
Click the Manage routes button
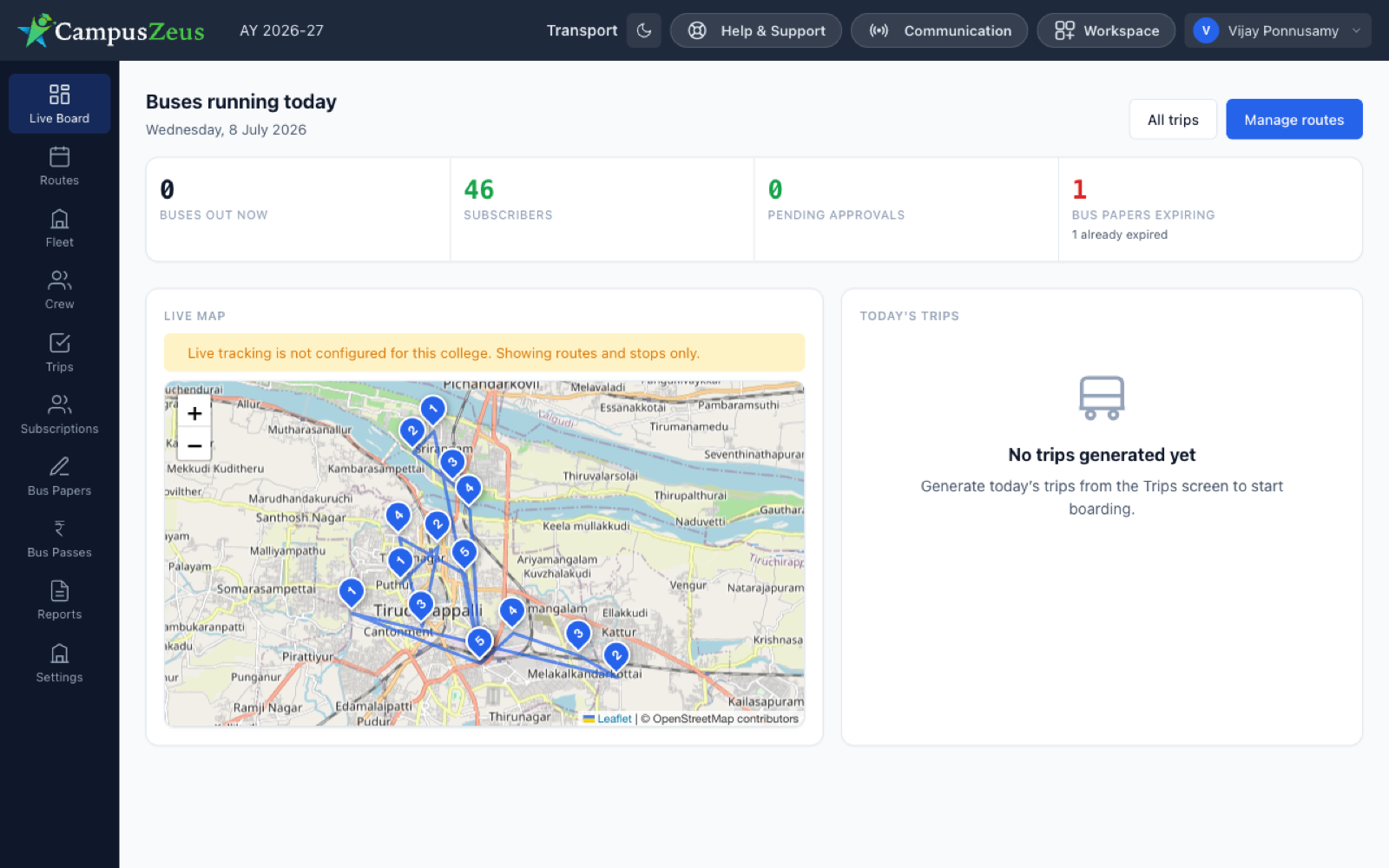coord(1294,120)
